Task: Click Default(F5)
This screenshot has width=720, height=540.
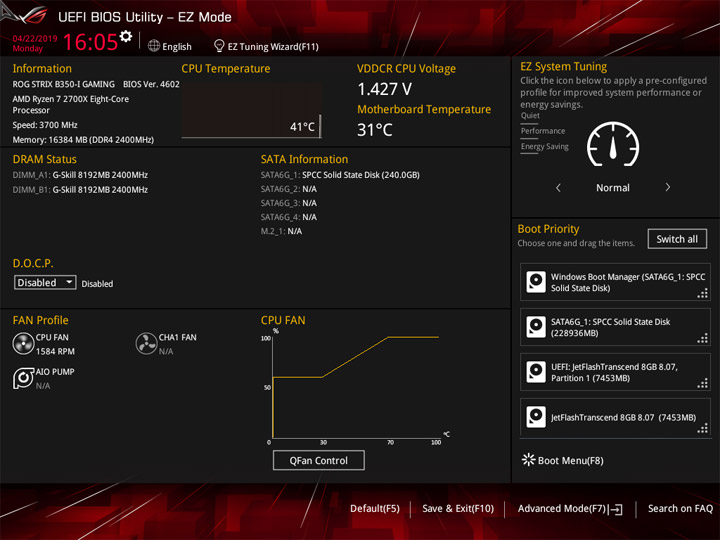Action: tap(375, 509)
